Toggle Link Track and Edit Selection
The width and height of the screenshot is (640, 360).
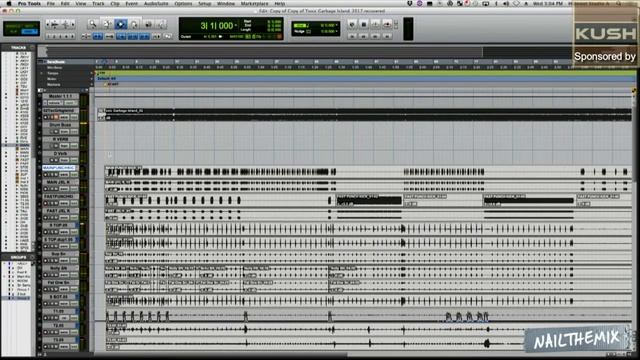pos(133,37)
